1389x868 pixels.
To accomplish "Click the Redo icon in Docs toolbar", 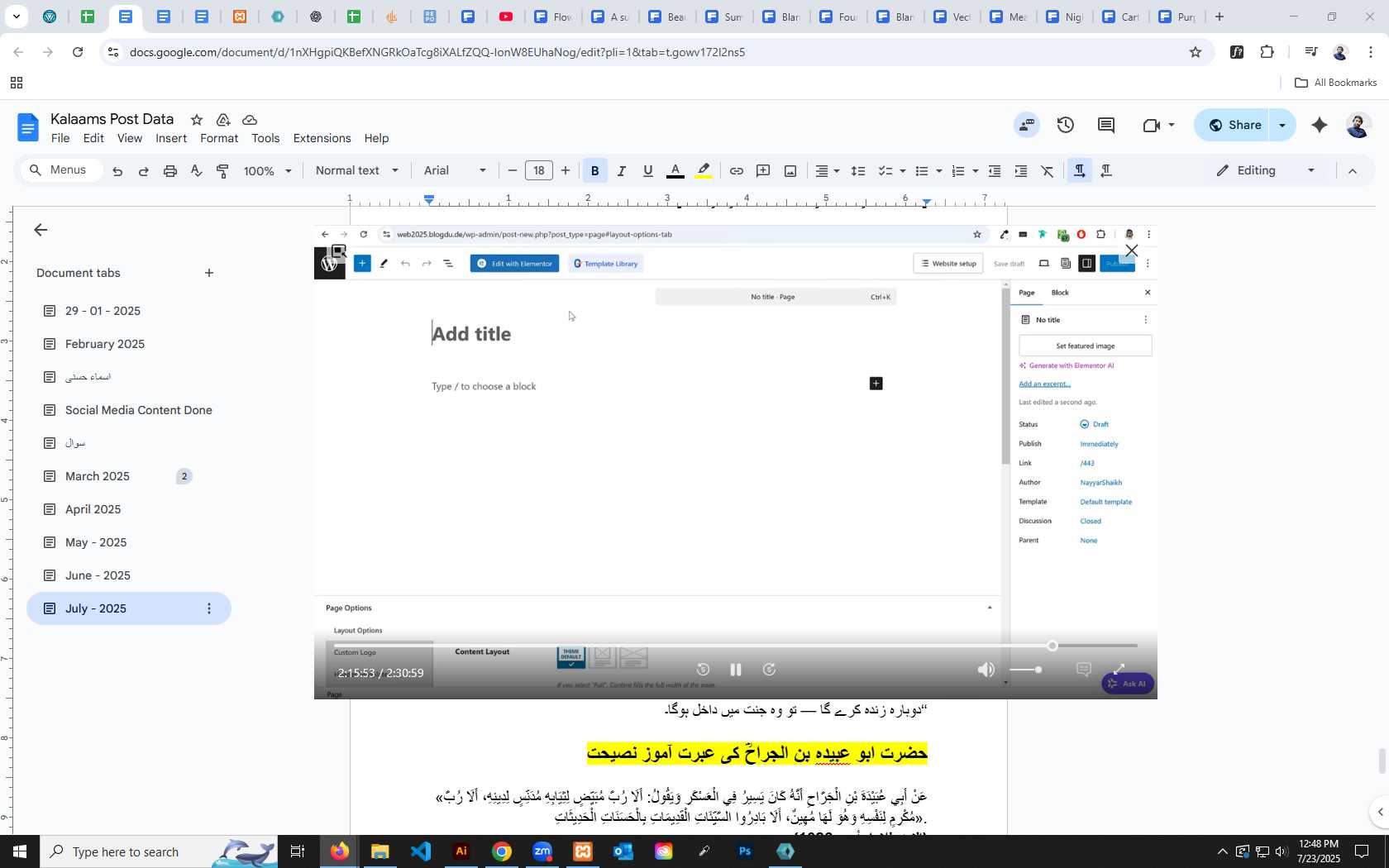I will 144,171.
